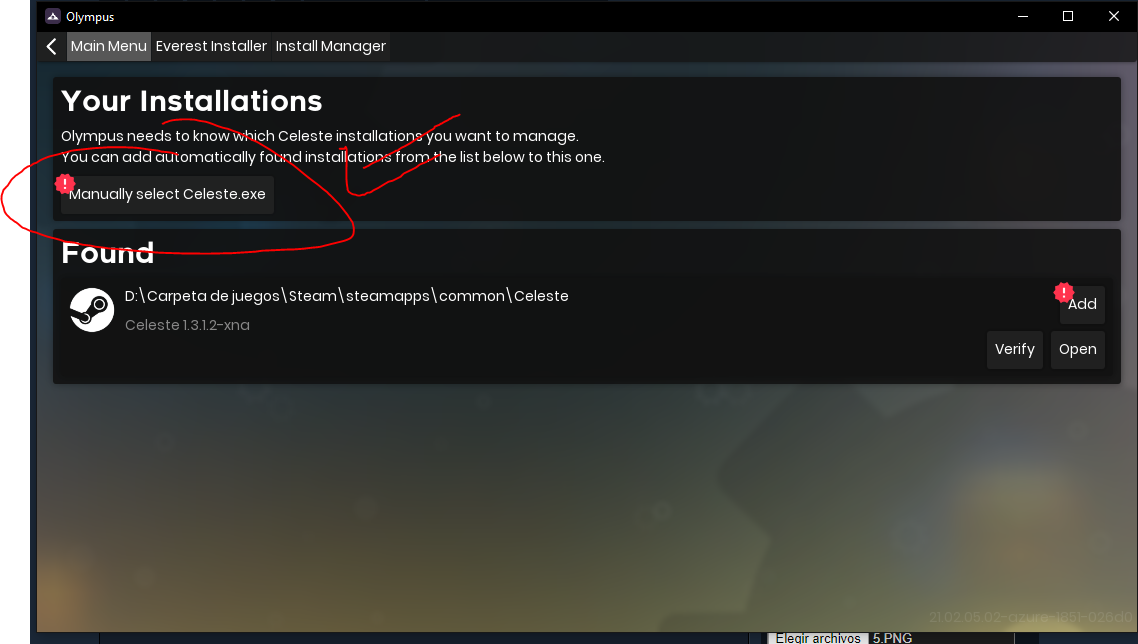Click Manually select Celeste.exe button
Image resolution: width=1138 pixels, height=644 pixels.
(167, 195)
